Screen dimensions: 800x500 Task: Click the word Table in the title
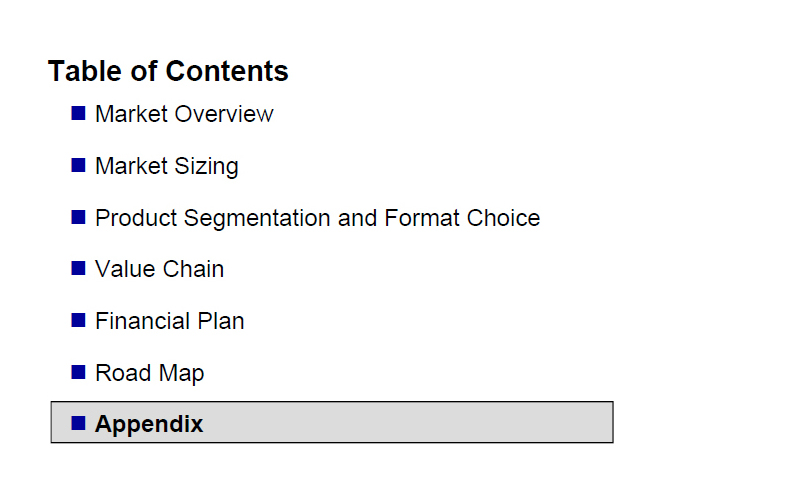point(86,70)
